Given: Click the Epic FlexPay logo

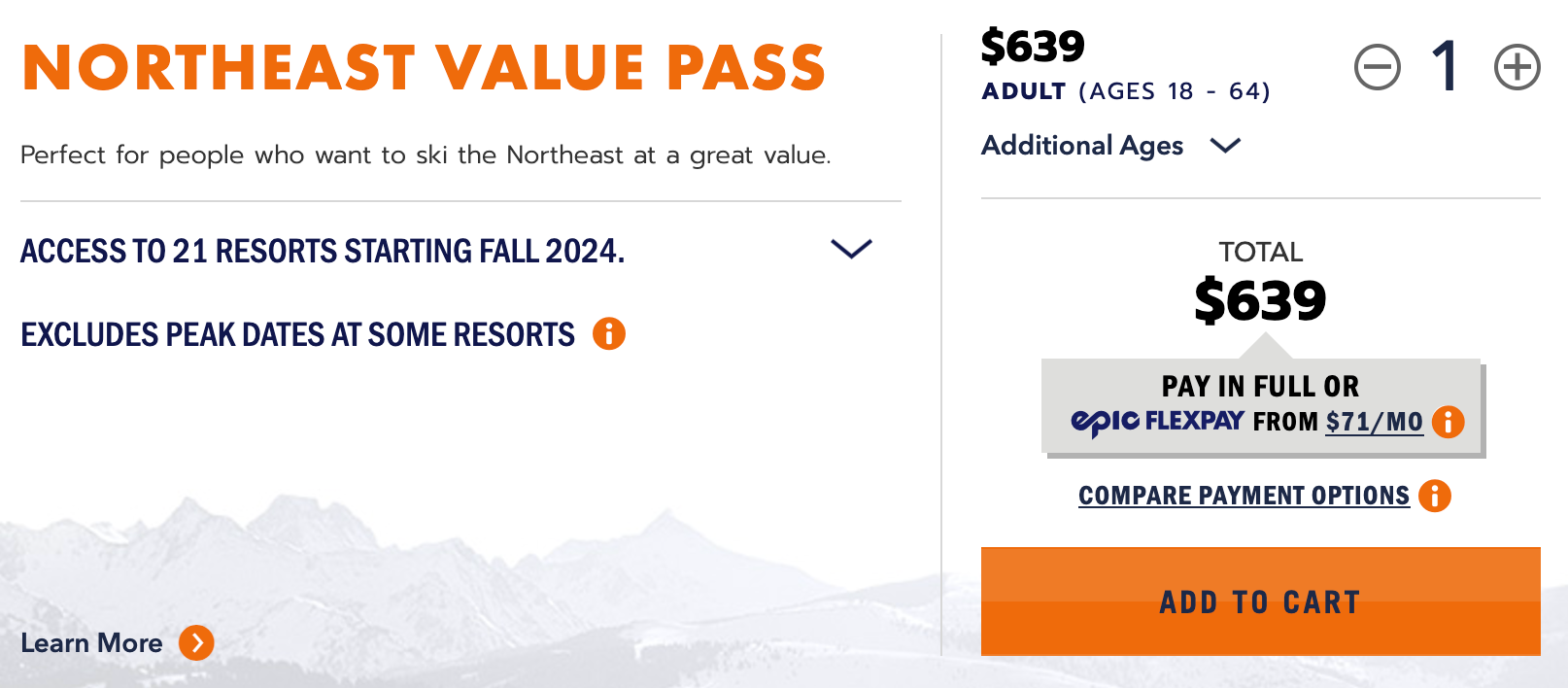Looking at the screenshot, I should pos(1157,422).
